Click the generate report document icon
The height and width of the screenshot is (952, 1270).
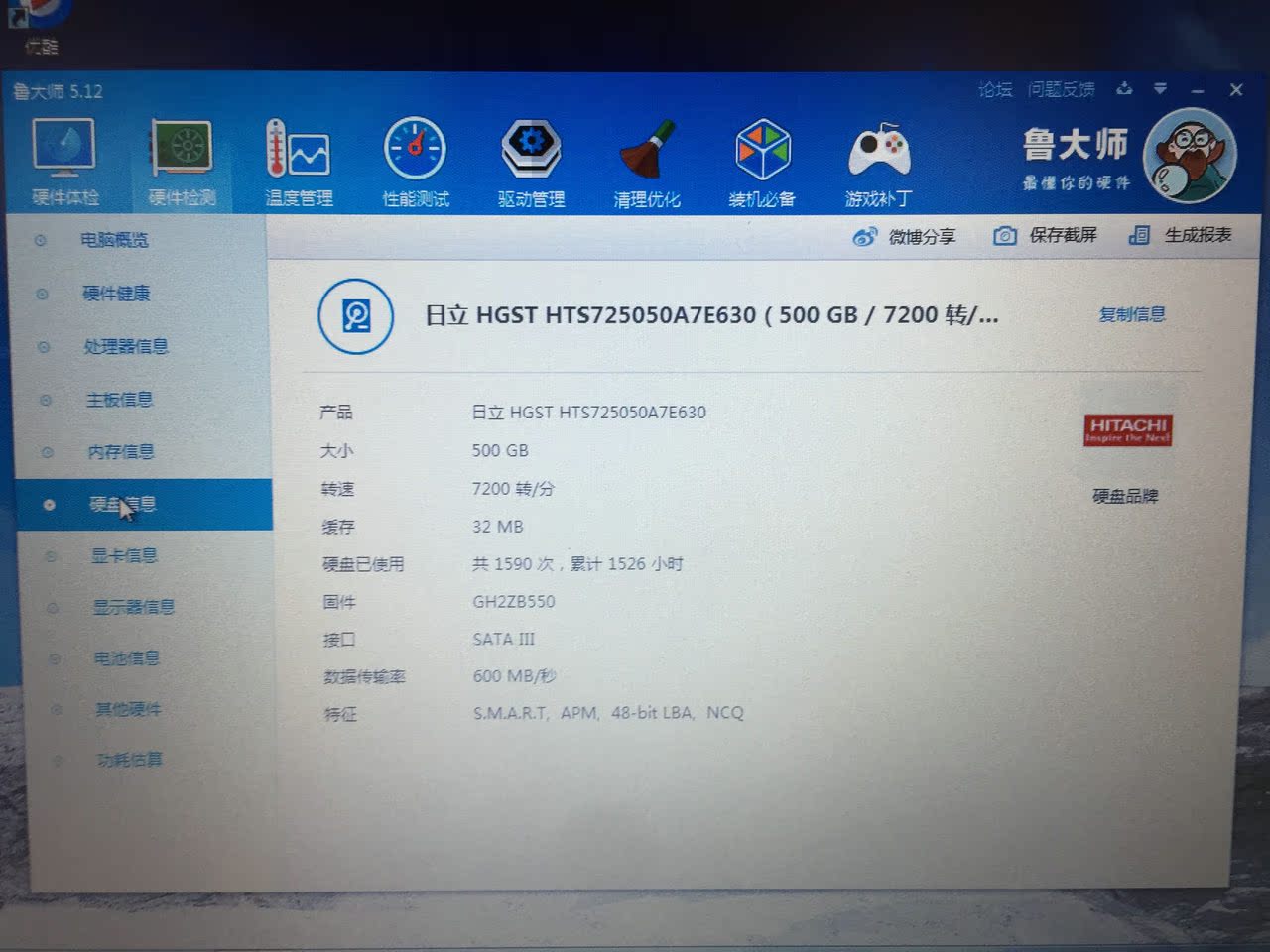coord(1139,235)
